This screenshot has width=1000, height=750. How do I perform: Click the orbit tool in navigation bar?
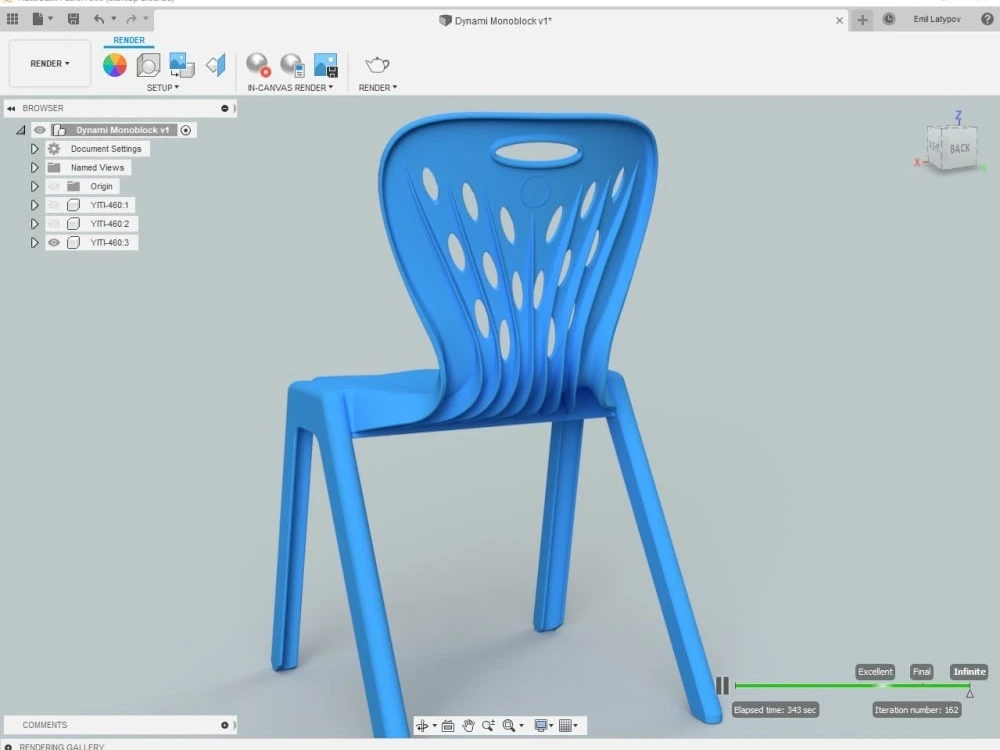422,726
